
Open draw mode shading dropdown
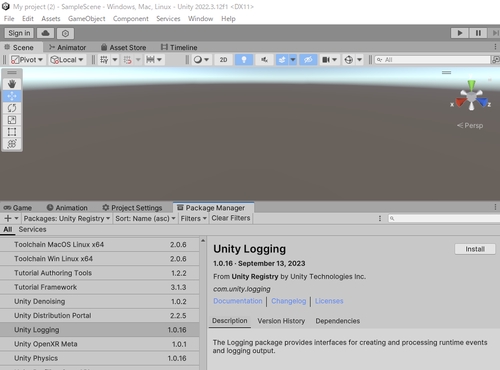point(201,60)
